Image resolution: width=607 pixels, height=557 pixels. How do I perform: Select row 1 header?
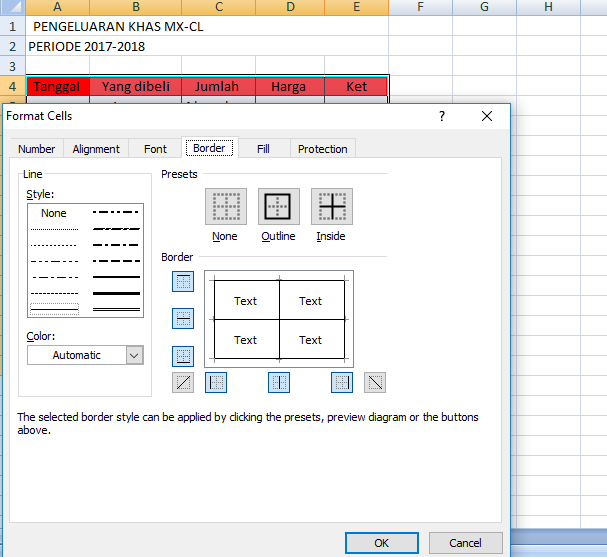(12, 26)
